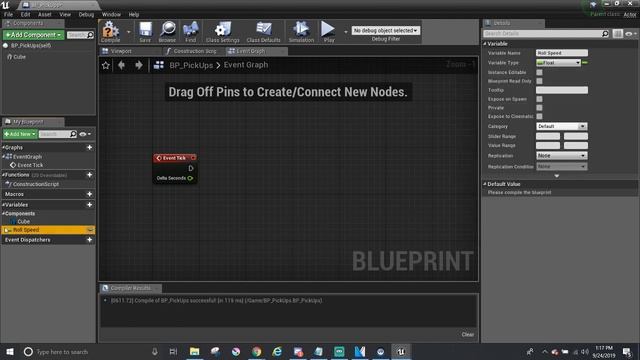Click BP_PickUps breadcrumb link
The width and height of the screenshot is (640, 360).
tap(191, 65)
